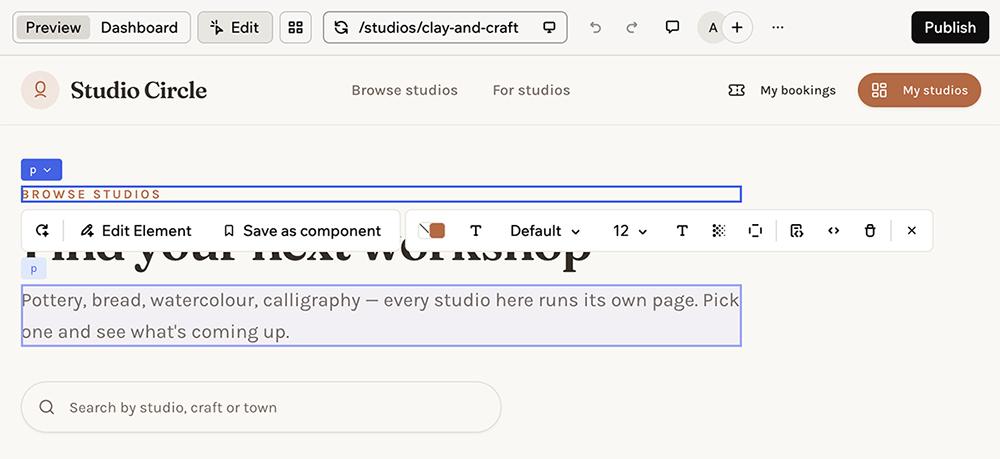Undo the last change

tap(595, 27)
